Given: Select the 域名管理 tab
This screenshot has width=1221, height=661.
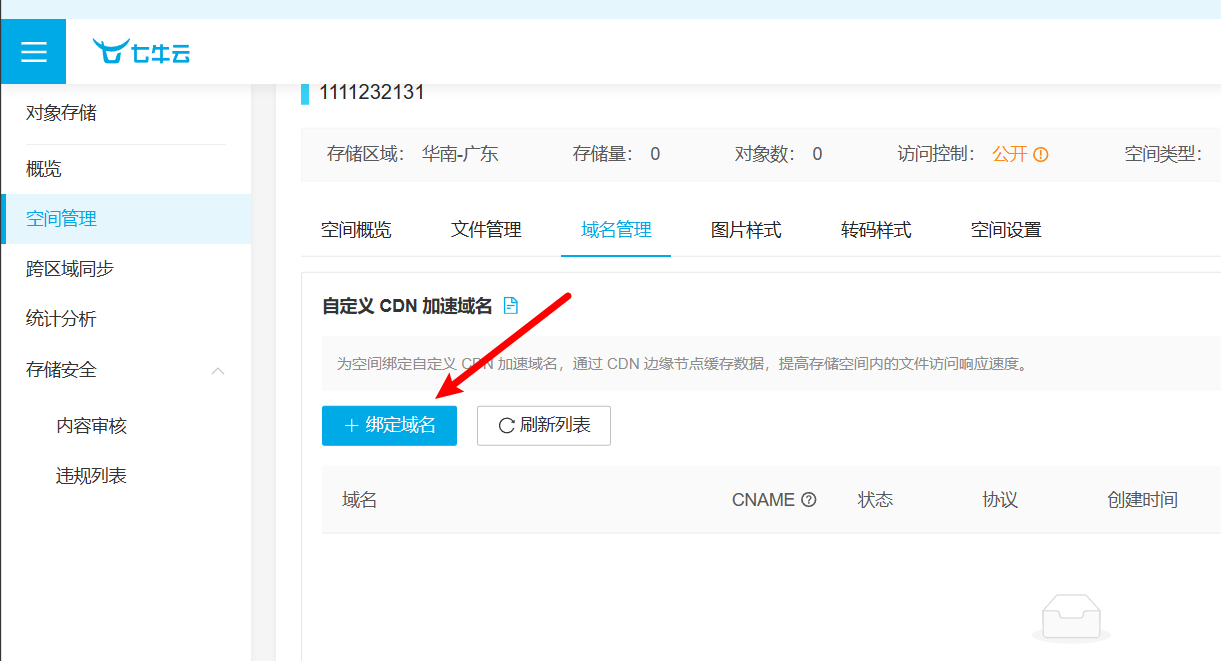Looking at the screenshot, I should (x=616, y=230).
